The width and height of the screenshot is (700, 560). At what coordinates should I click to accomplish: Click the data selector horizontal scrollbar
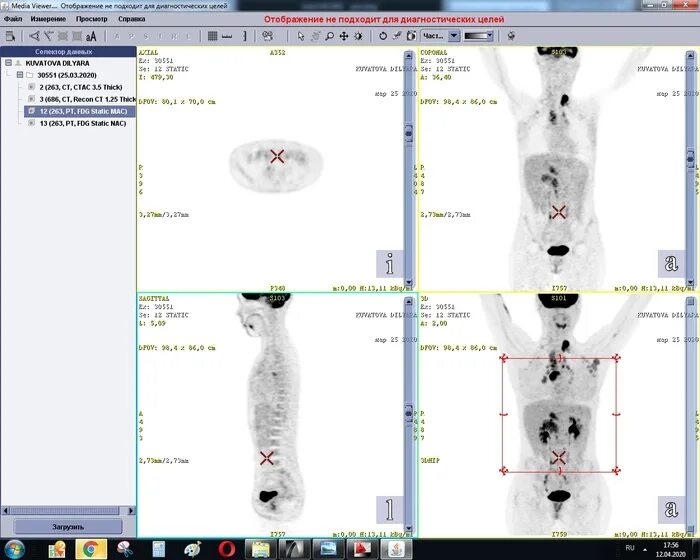point(68,510)
